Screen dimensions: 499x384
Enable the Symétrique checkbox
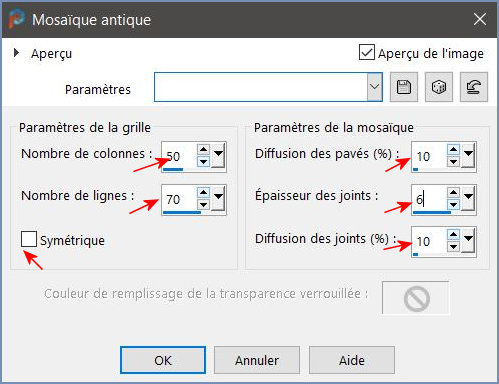pyautogui.click(x=29, y=239)
